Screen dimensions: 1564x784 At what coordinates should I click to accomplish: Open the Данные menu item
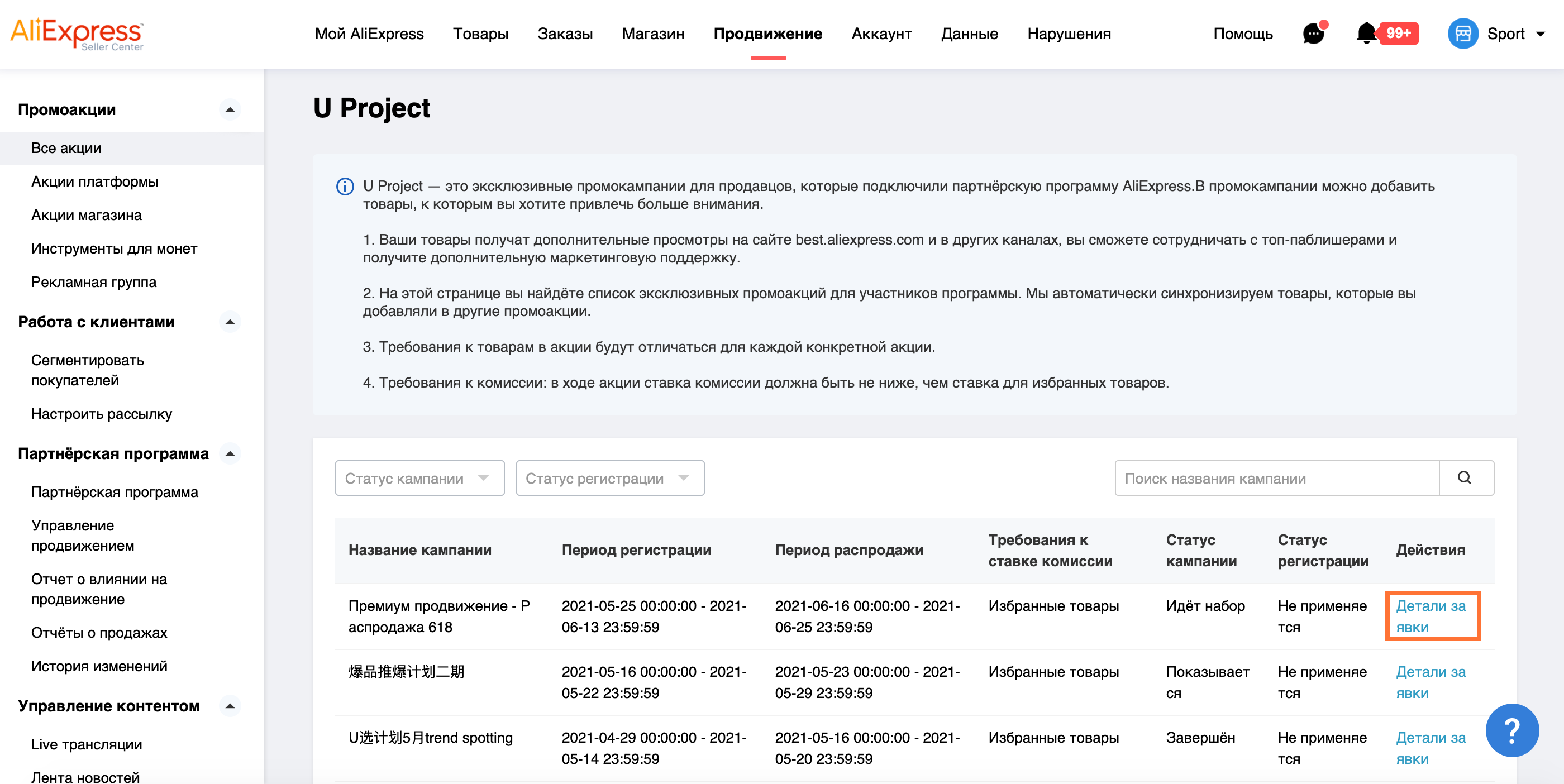tap(969, 34)
